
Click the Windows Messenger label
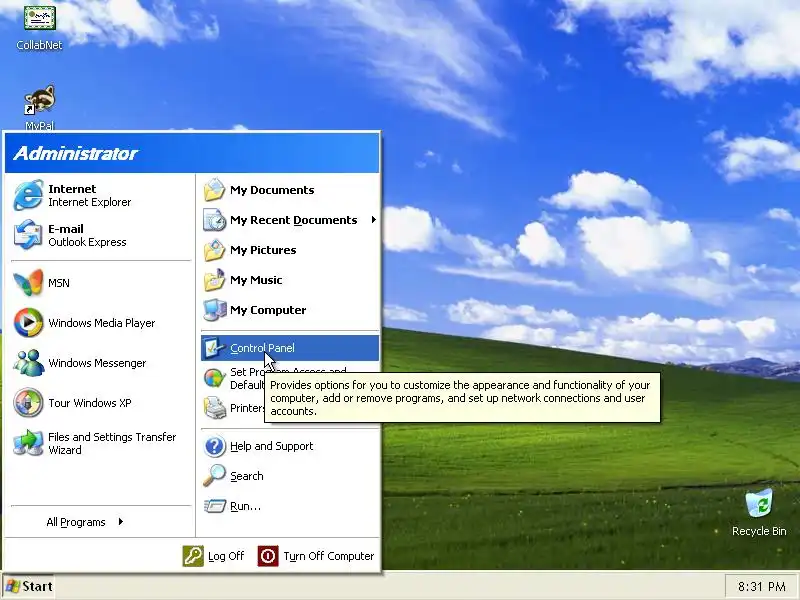coord(97,363)
